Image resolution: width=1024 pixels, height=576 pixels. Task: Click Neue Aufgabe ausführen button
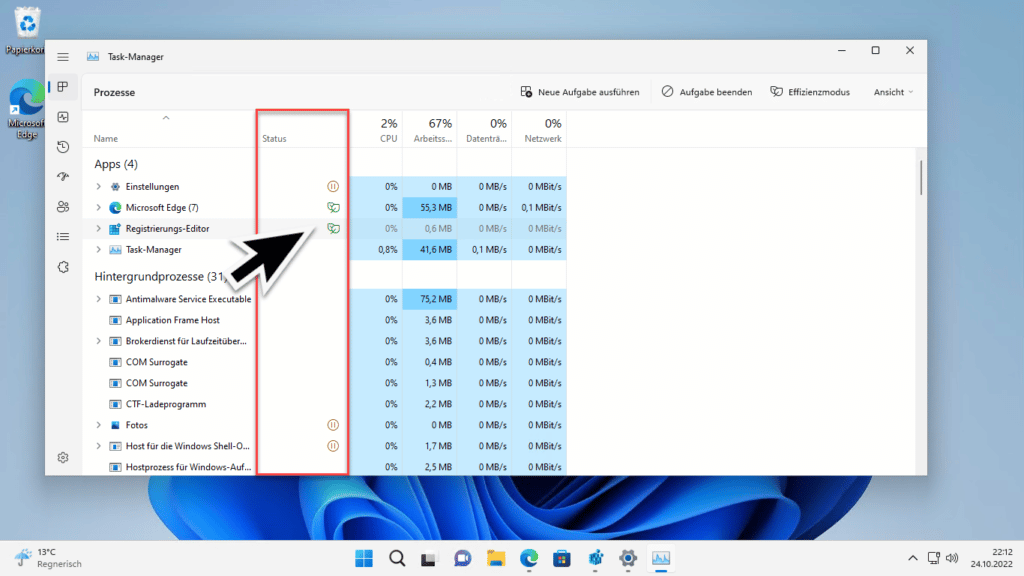click(x=580, y=92)
